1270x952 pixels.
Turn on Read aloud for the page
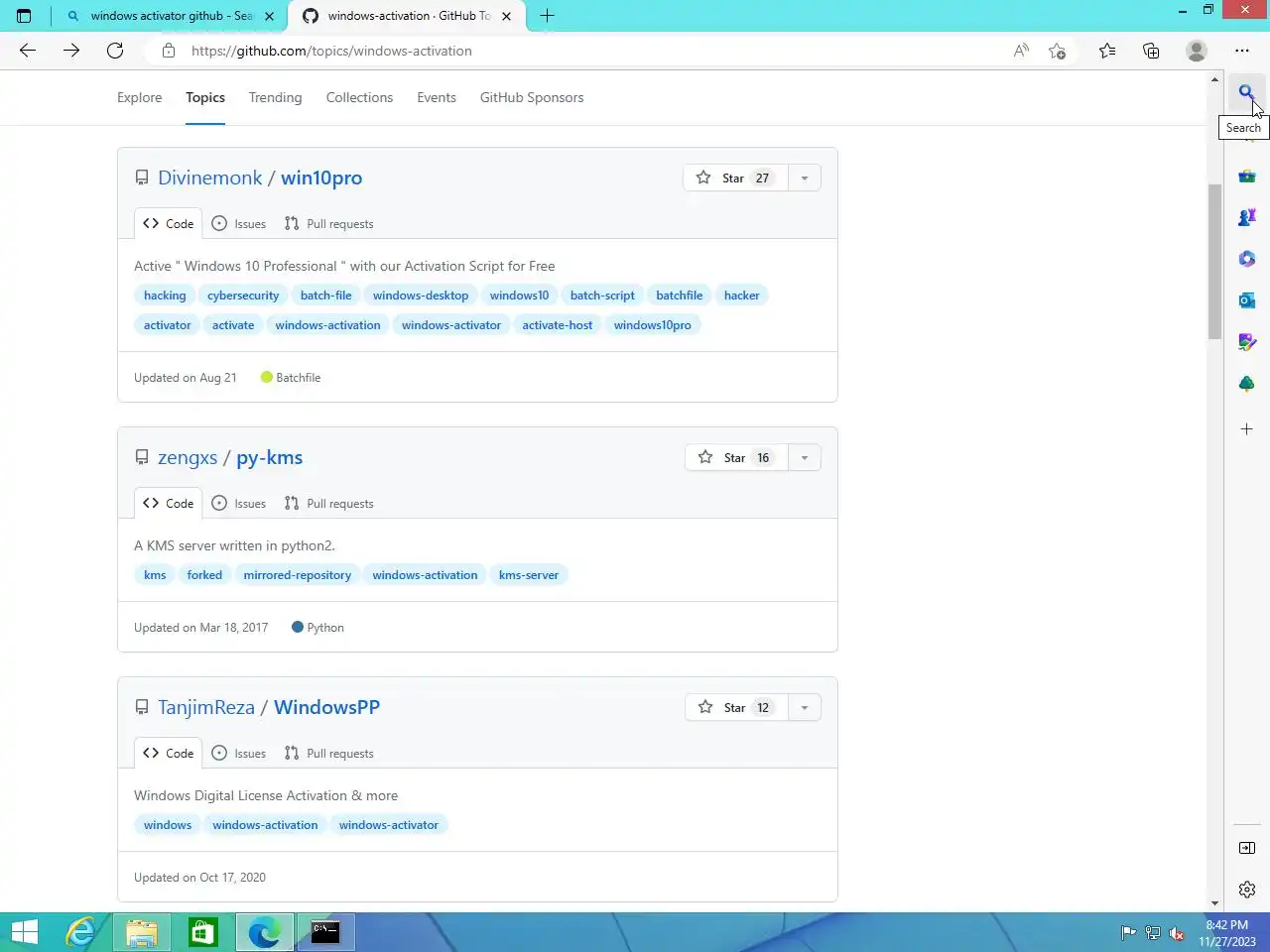(x=1021, y=51)
